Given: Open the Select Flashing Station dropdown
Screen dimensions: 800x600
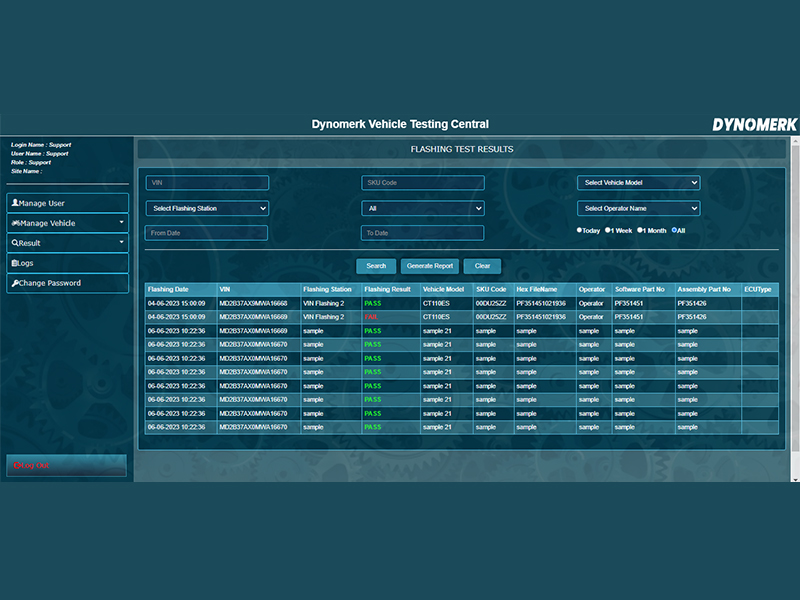Looking at the screenshot, I should (207, 208).
